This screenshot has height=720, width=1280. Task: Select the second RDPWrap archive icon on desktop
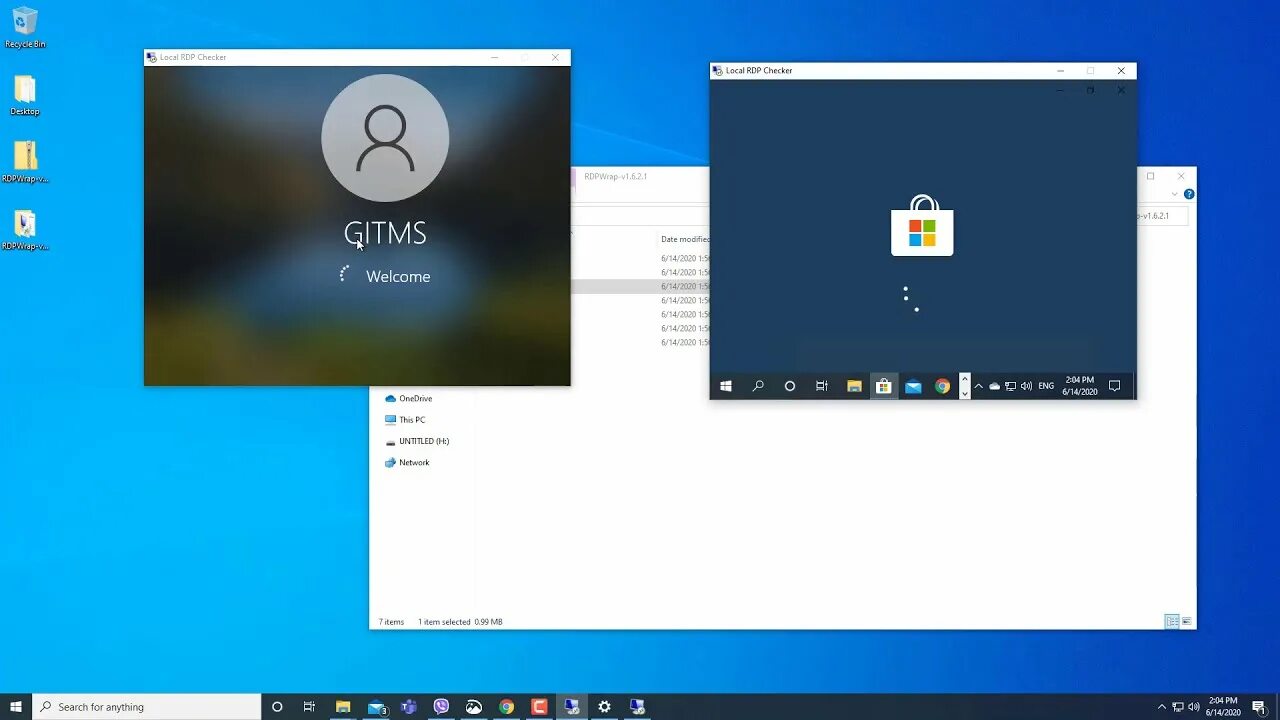25,229
